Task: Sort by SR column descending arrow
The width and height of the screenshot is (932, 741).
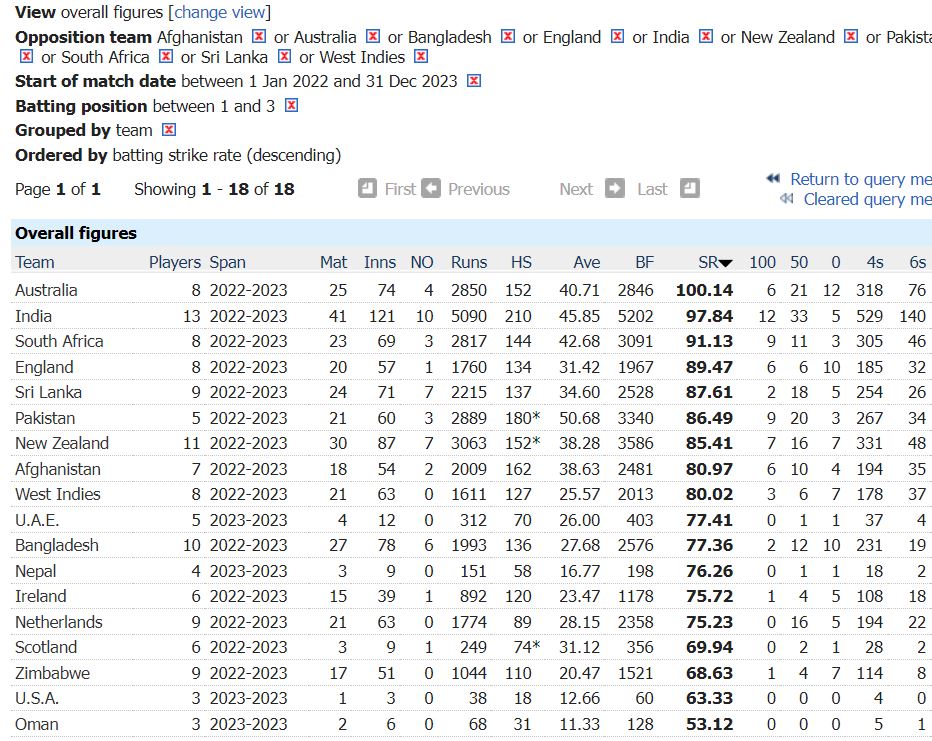Action: pyautogui.click(x=726, y=263)
